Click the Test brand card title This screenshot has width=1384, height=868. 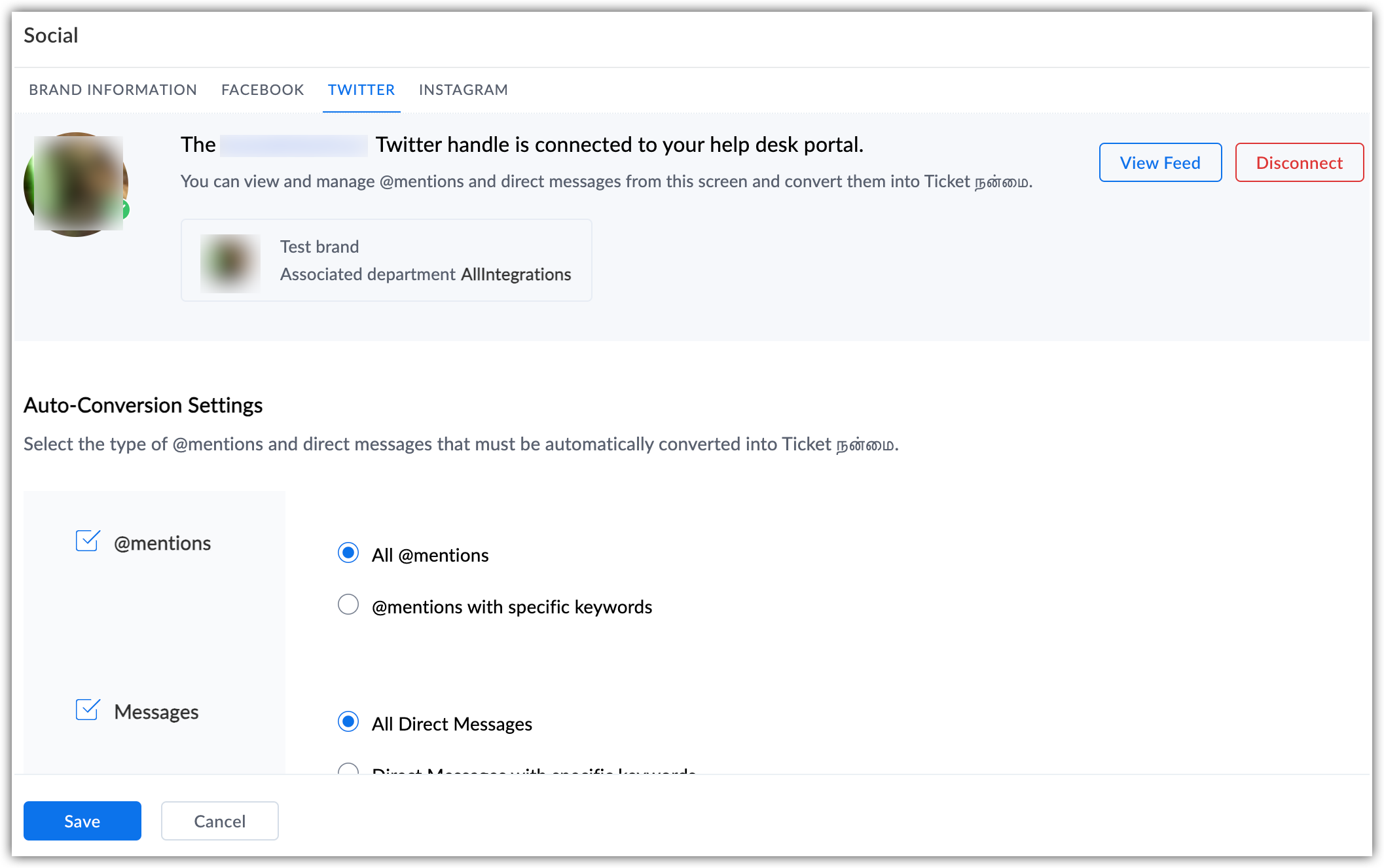(x=319, y=247)
